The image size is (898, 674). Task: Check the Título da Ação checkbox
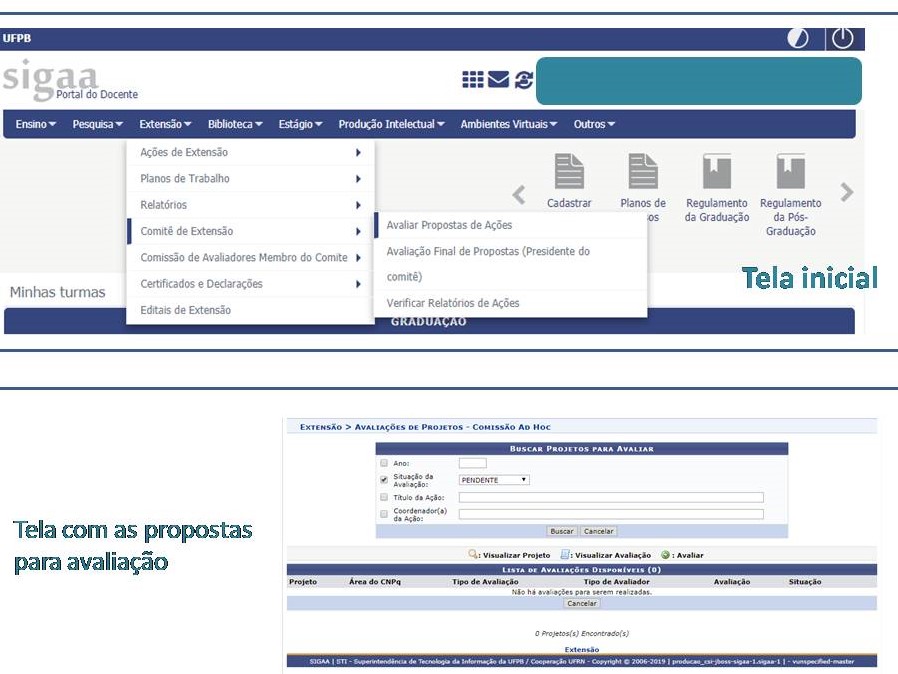(384, 497)
